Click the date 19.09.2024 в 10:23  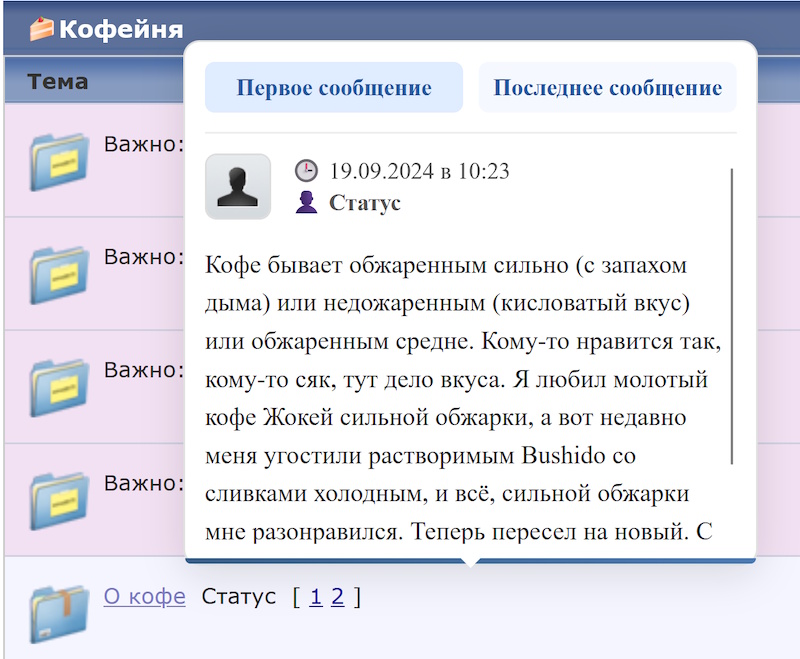pyautogui.click(x=419, y=171)
